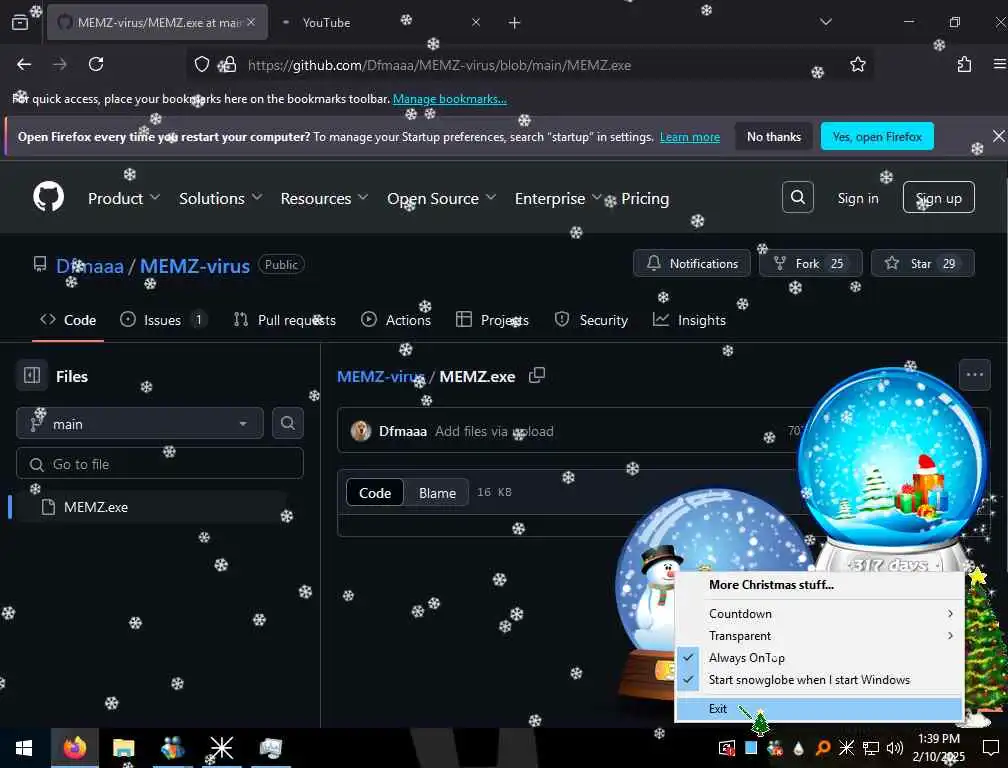
Task: Go back with the browser back arrow
Action: tap(24, 64)
